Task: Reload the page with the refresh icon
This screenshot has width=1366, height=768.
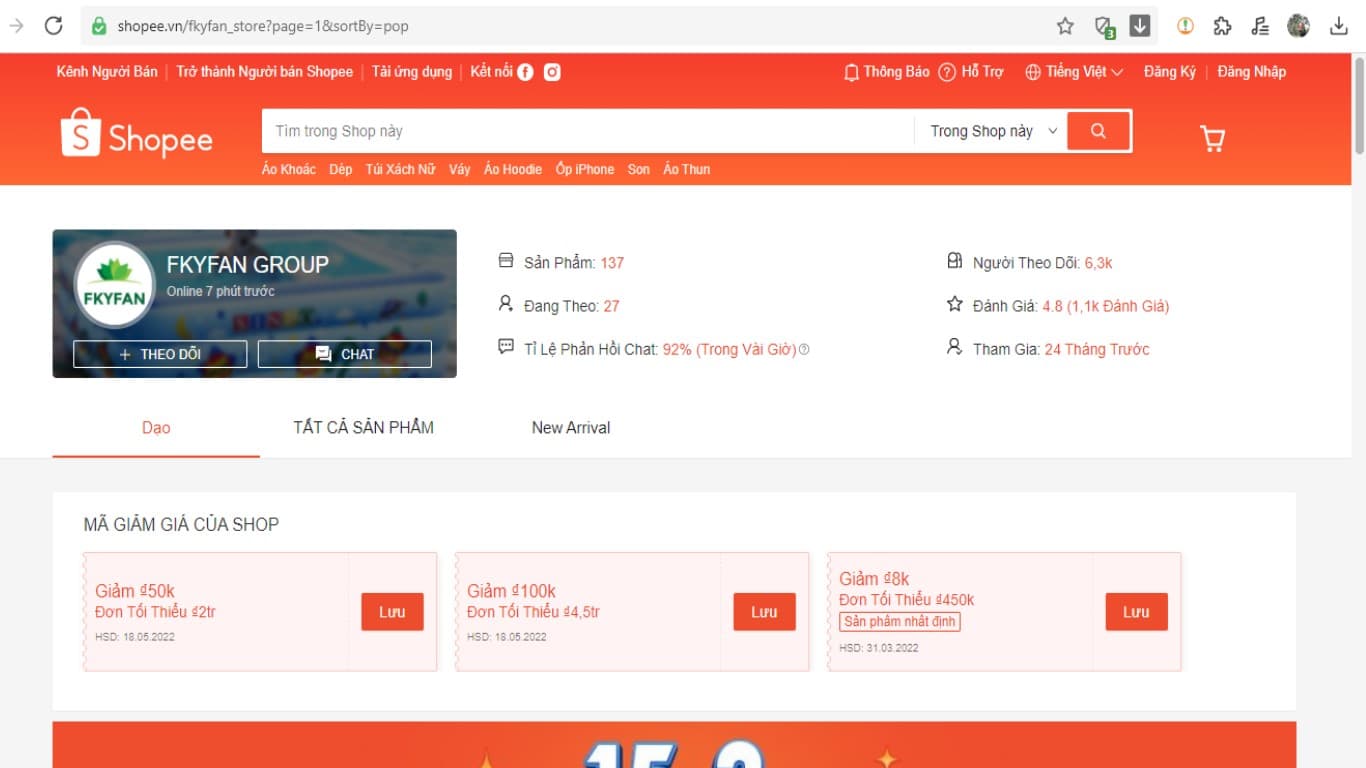Action: coord(54,26)
